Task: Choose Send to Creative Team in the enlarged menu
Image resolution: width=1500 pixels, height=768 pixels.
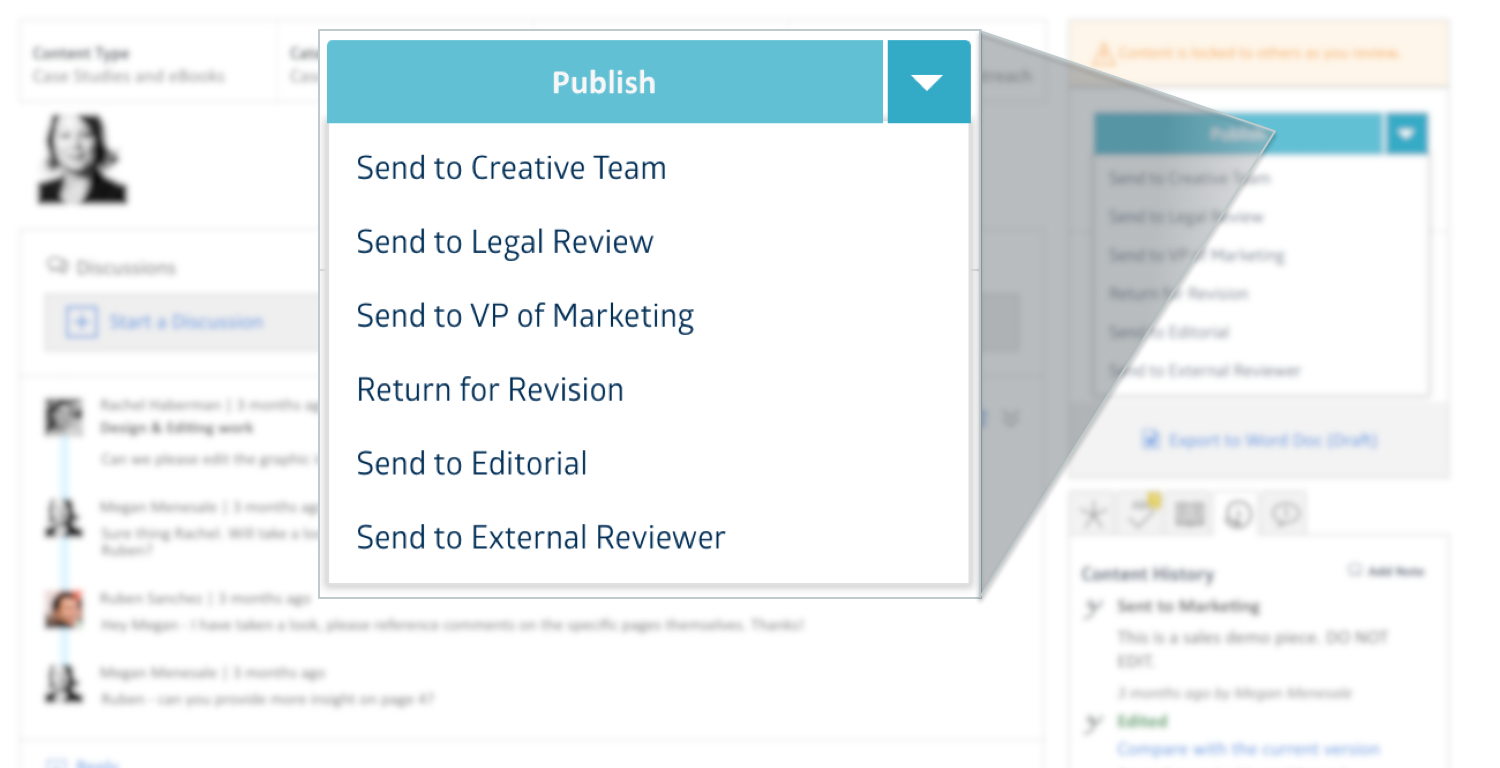Action: point(511,168)
